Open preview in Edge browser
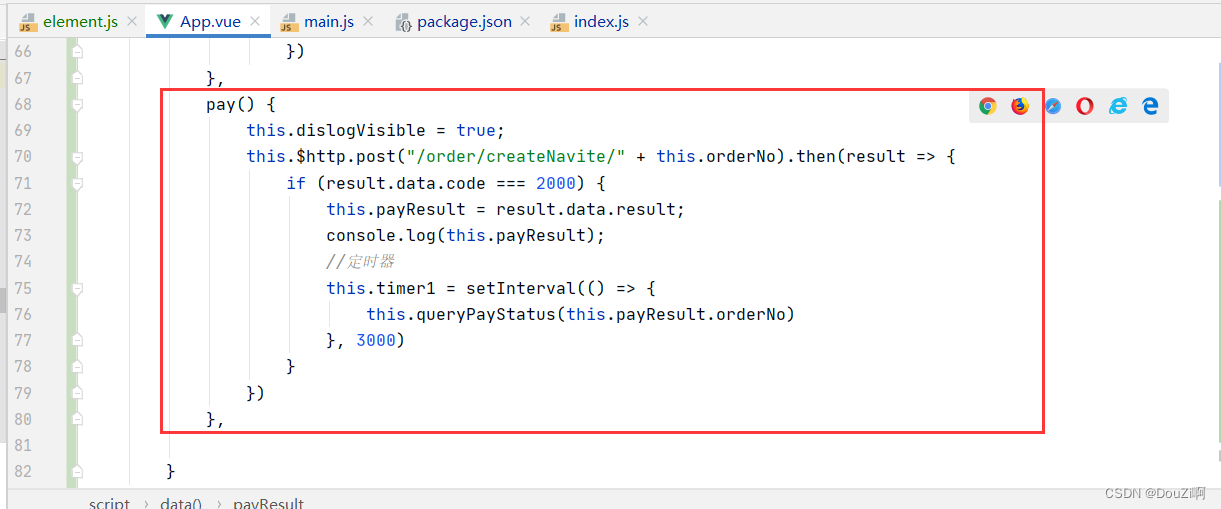Image resolution: width=1221 pixels, height=509 pixels. coord(1150,106)
